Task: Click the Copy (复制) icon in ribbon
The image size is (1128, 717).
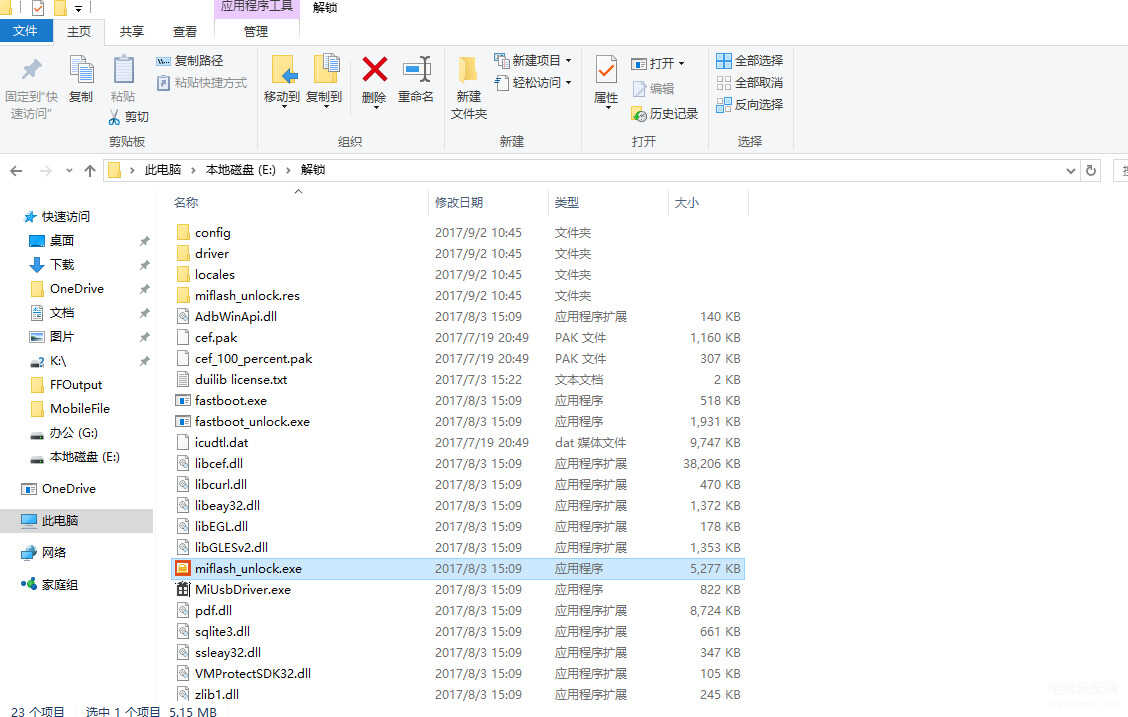Action: click(81, 70)
